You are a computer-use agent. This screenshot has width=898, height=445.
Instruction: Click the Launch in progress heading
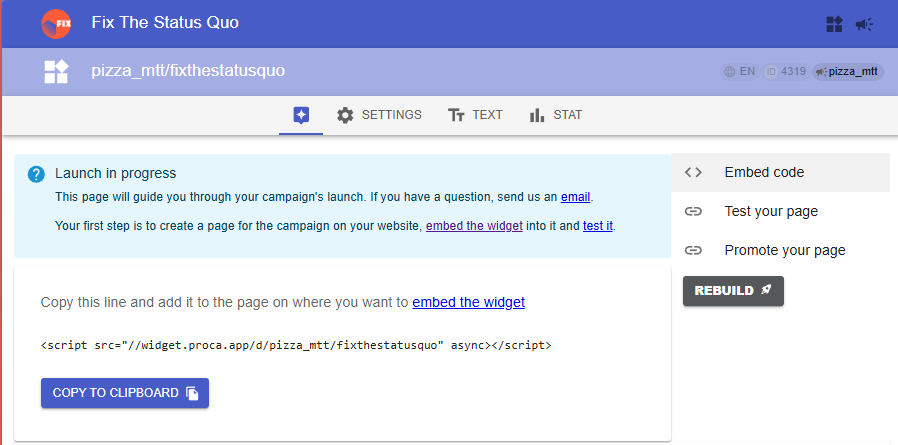pyautogui.click(x=116, y=173)
